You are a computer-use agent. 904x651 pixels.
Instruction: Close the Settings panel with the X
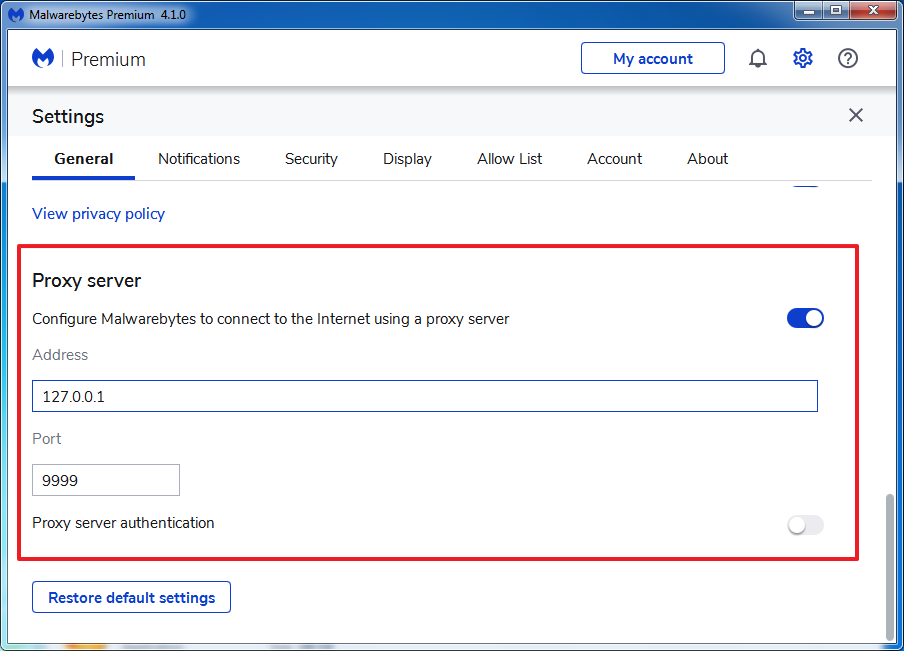[x=856, y=115]
